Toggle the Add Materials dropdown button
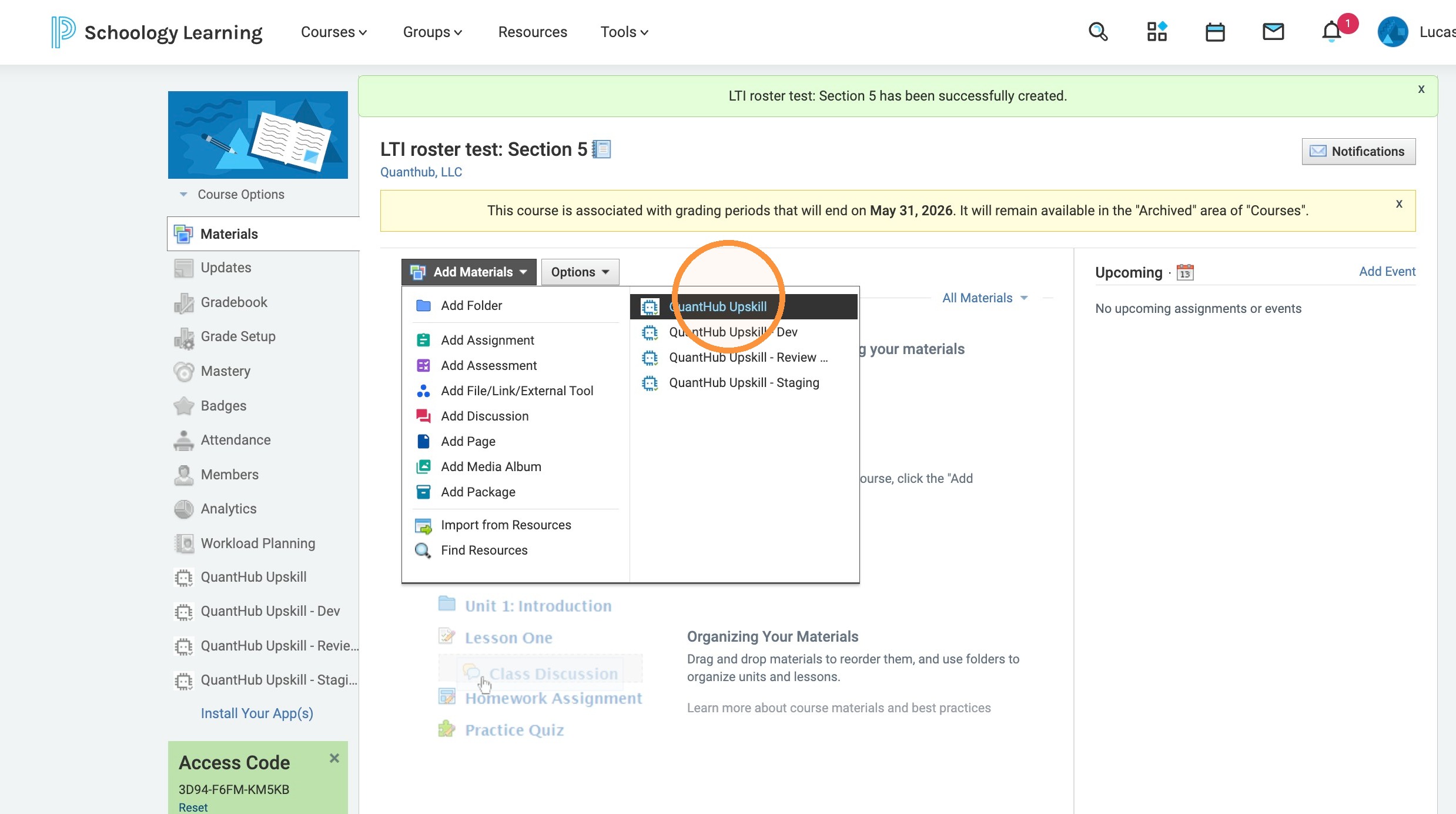This screenshot has height=814, width=1456. click(x=468, y=272)
